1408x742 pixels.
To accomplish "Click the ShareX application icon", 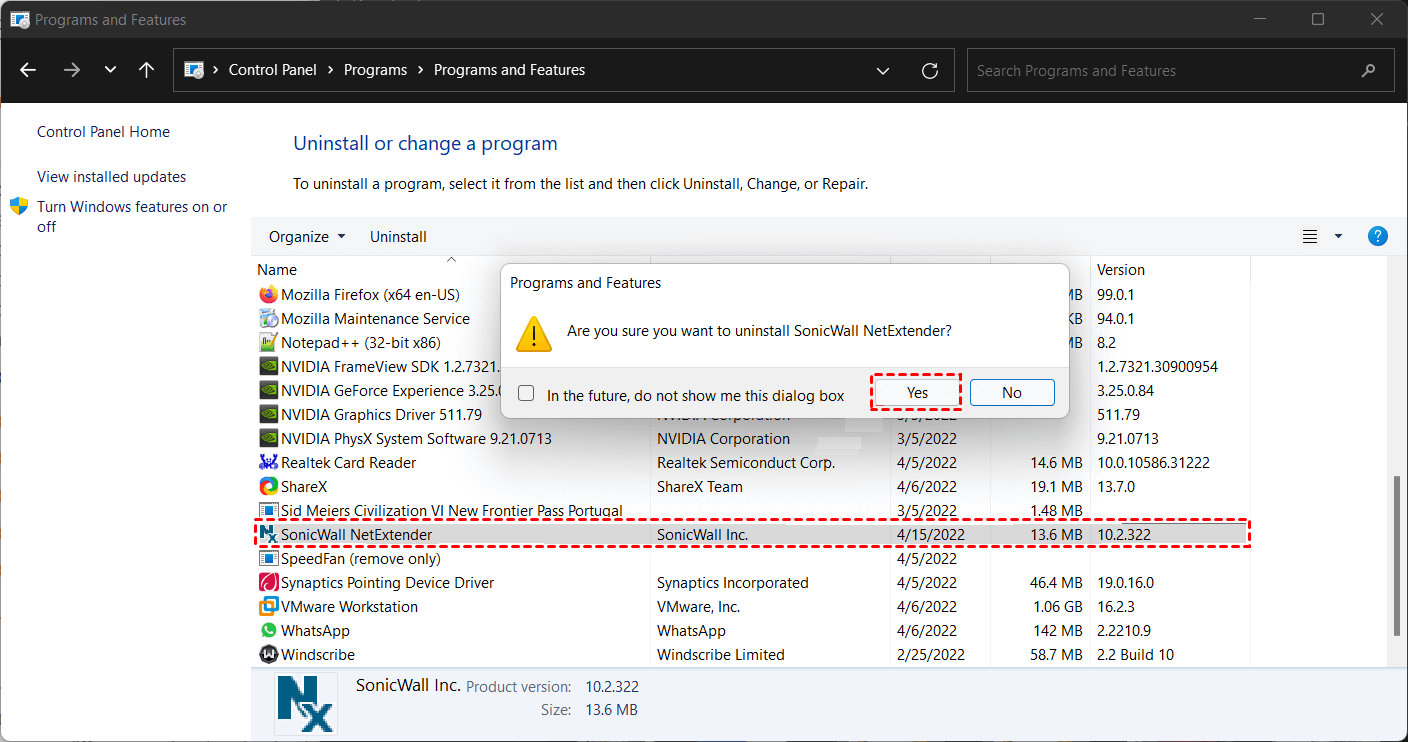I will (268, 487).
